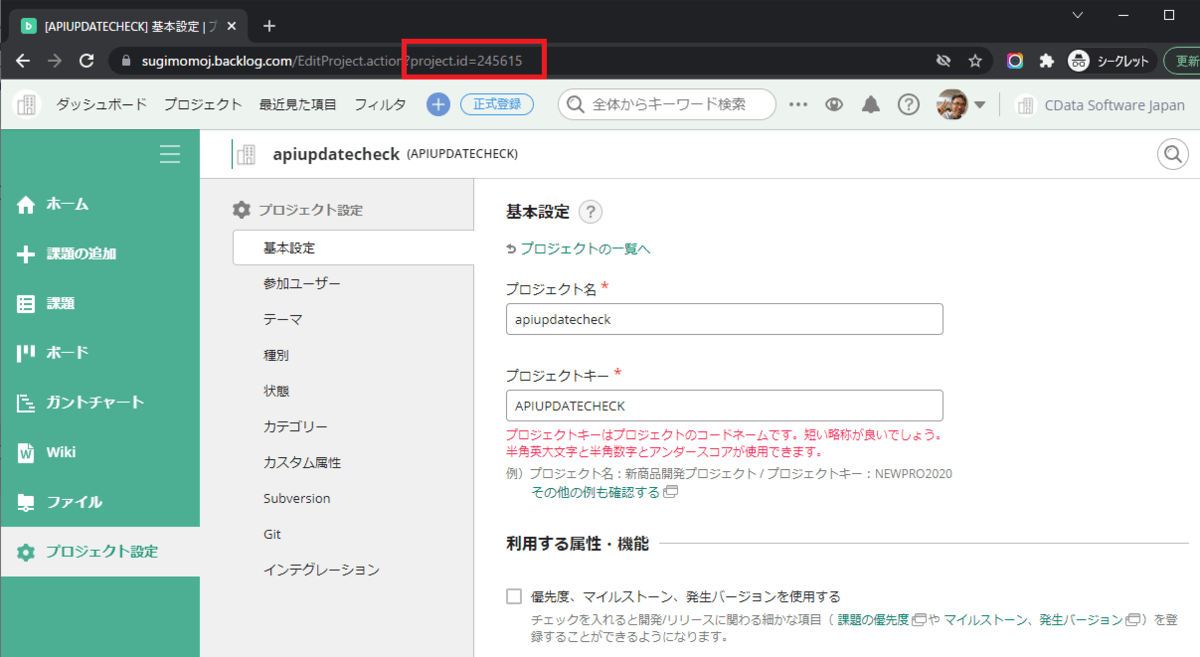Open 課題の優先度 help link

881,620
